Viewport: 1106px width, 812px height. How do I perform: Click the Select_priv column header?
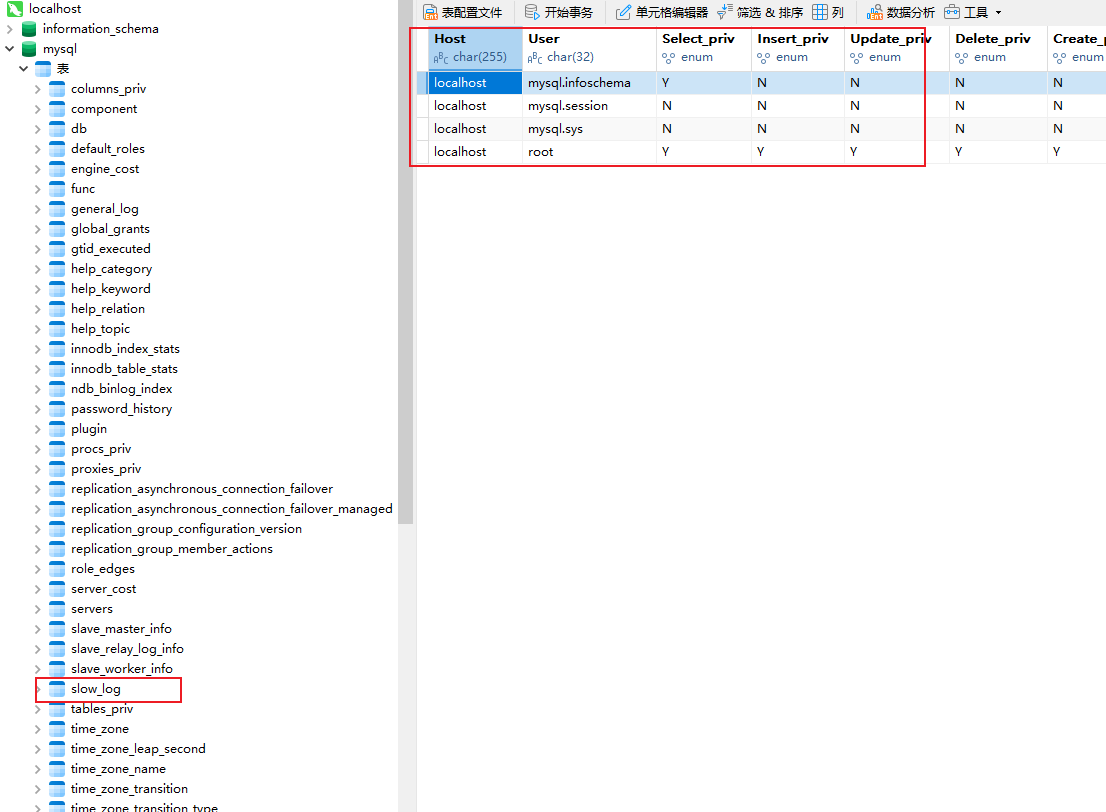tap(698, 39)
